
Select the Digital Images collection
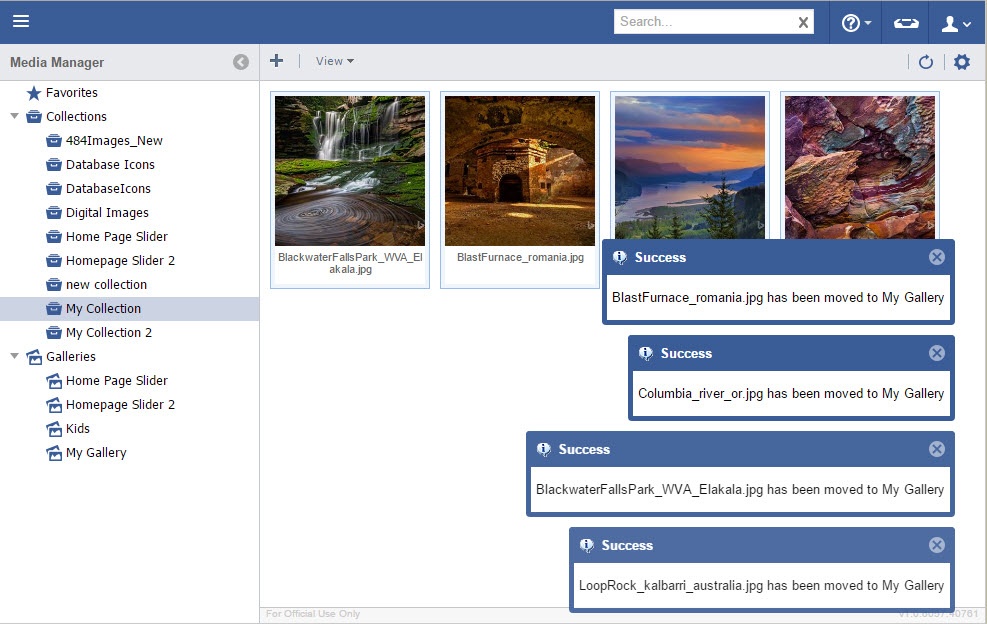coord(107,212)
